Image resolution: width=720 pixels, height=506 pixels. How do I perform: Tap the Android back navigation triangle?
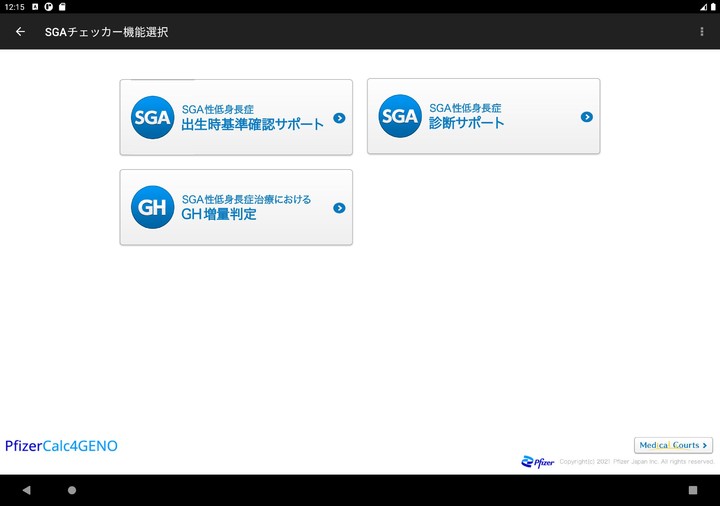(x=26, y=490)
